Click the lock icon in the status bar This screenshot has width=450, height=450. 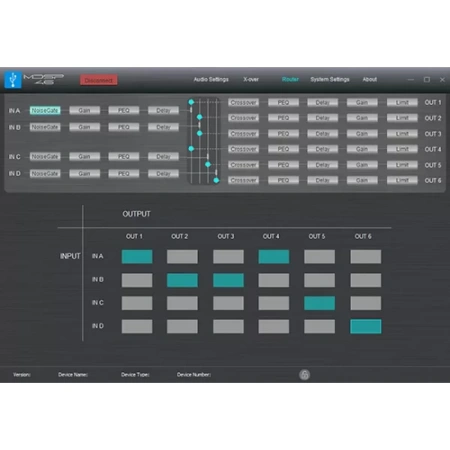pyautogui.click(x=304, y=375)
